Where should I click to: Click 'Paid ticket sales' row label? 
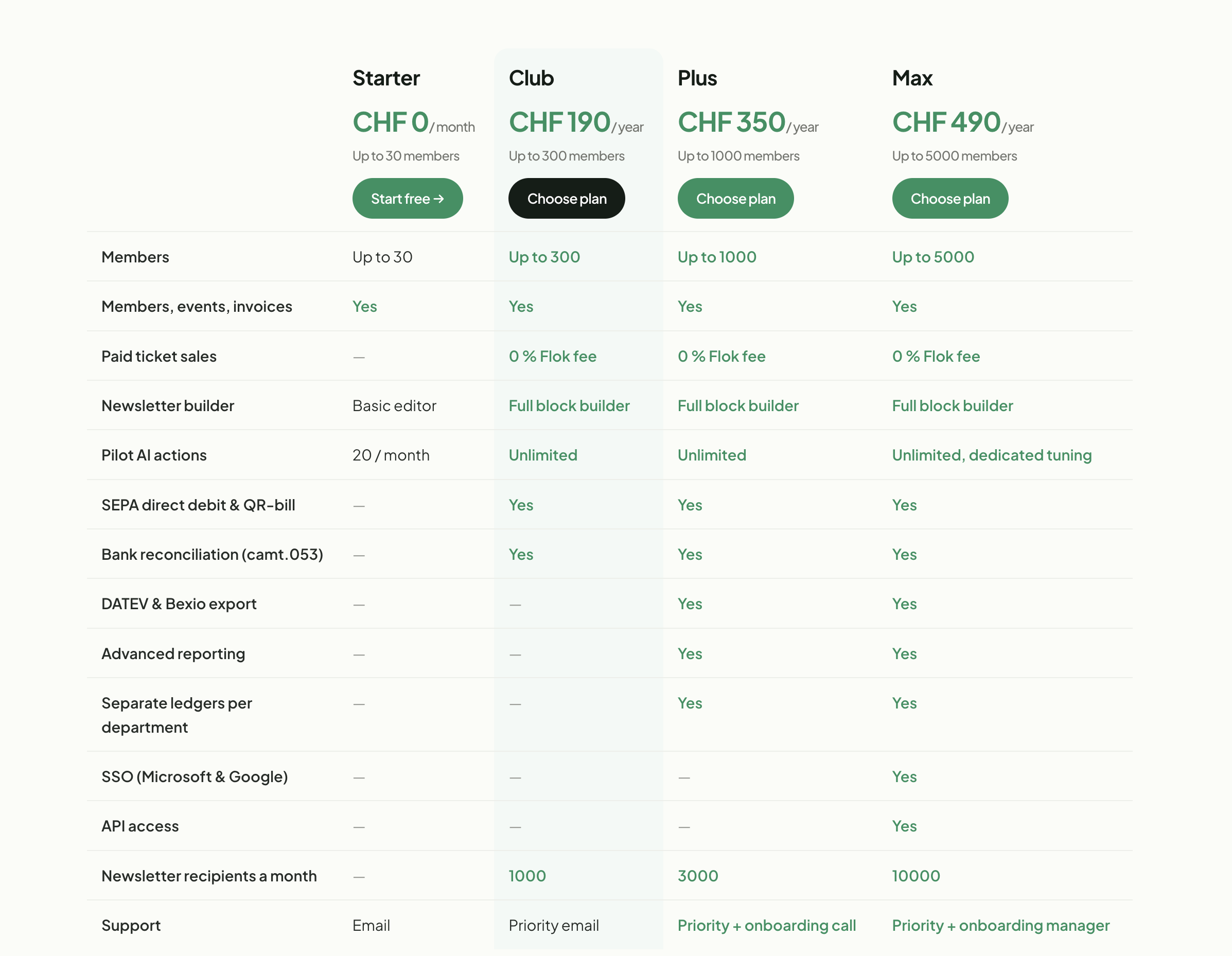click(x=159, y=357)
